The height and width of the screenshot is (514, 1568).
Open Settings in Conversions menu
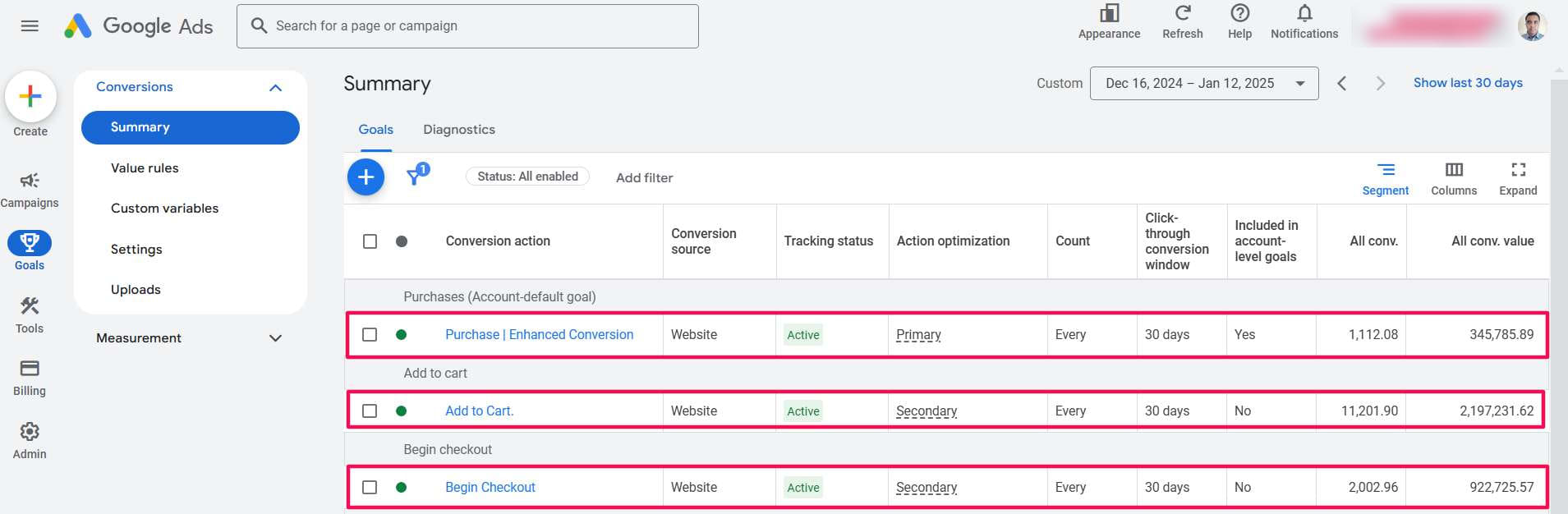tap(136, 249)
